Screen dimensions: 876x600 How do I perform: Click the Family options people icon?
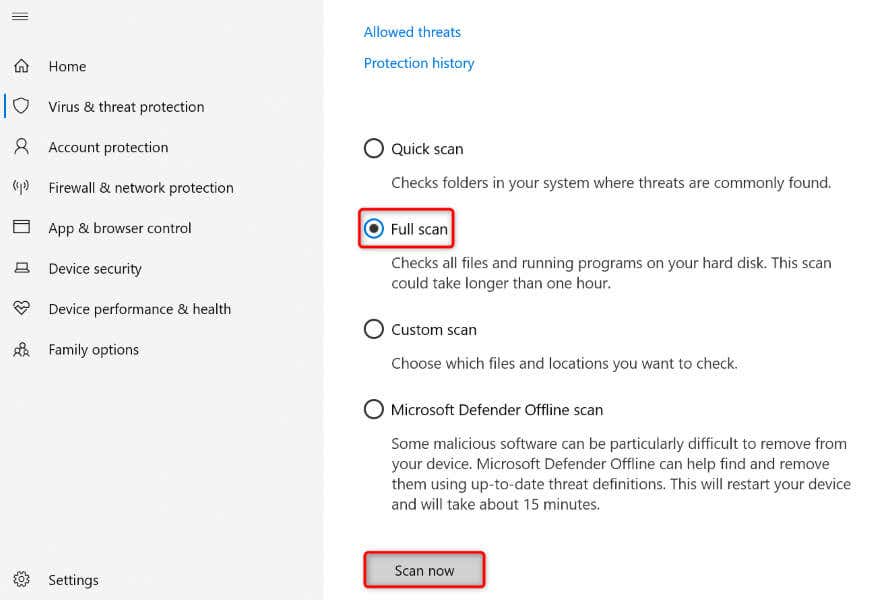[x=21, y=350]
